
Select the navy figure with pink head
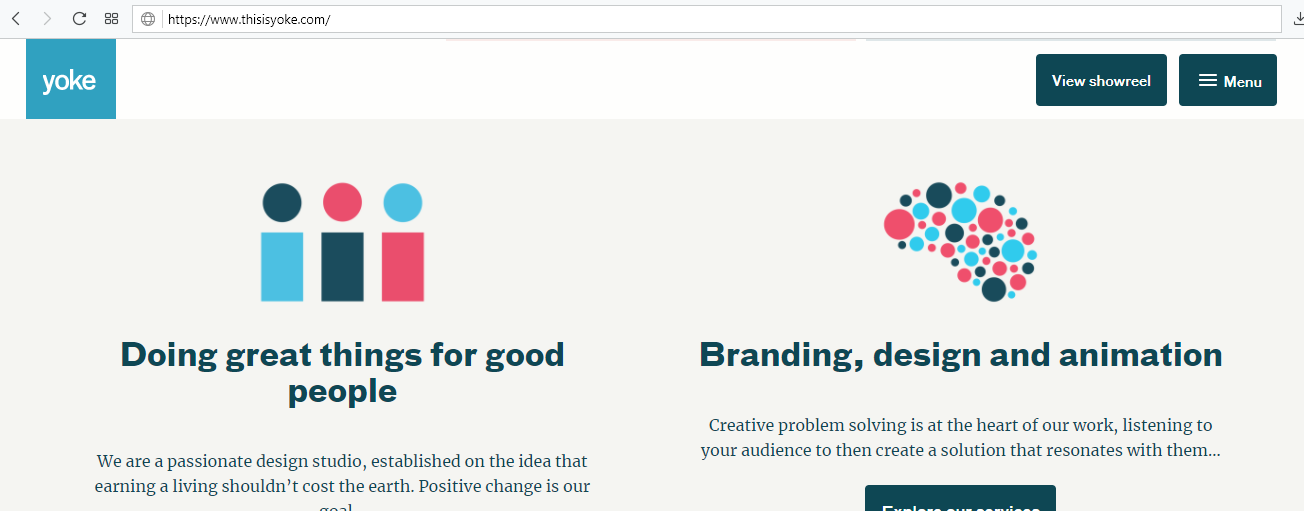pyautogui.click(x=342, y=242)
